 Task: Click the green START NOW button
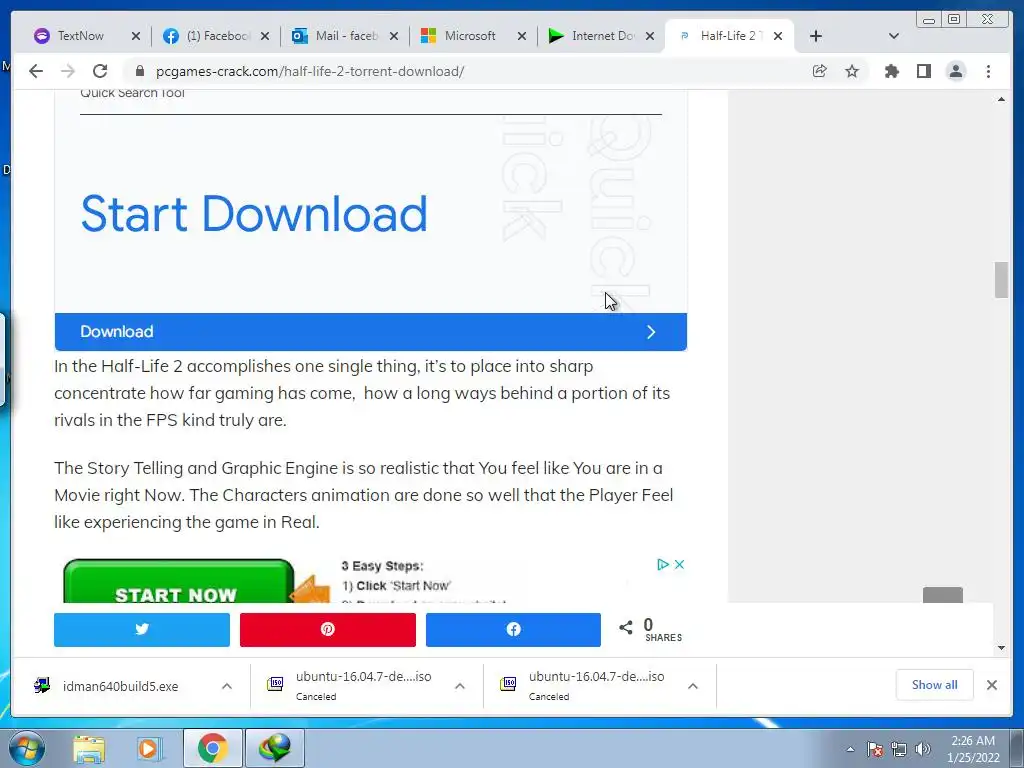coord(178,582)
